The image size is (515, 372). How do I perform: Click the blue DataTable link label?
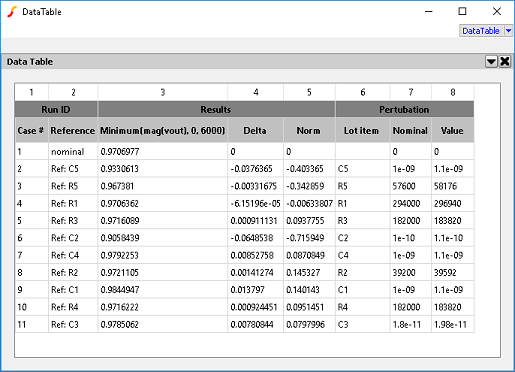coord(481,31)
